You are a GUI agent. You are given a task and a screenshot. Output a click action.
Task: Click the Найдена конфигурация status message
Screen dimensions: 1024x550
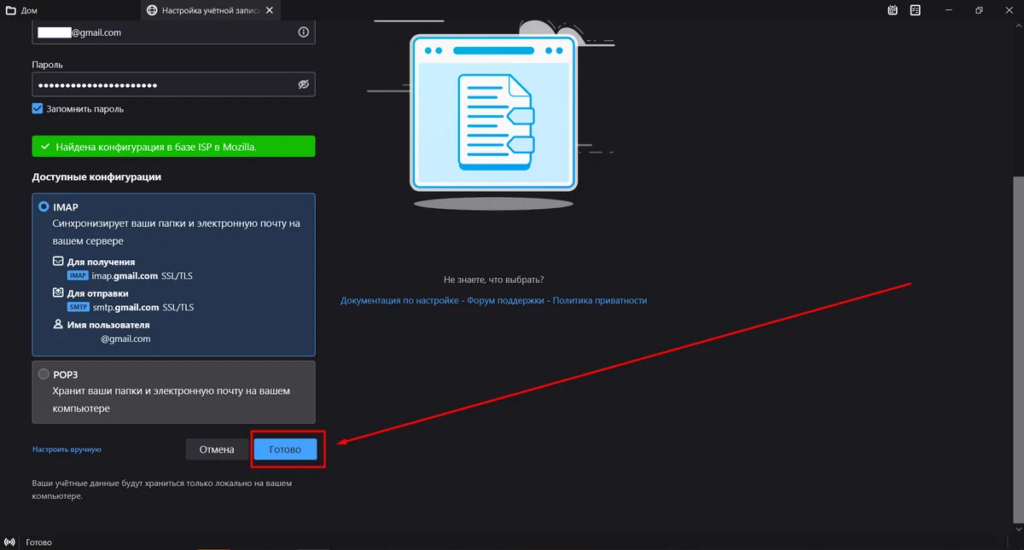coord(173,146)
